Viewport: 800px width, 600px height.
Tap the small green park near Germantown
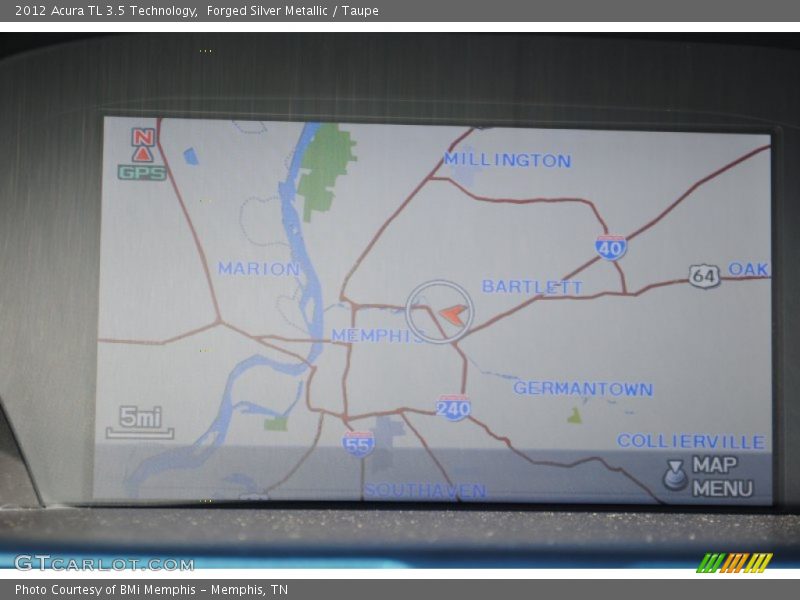tap(574, 416)
